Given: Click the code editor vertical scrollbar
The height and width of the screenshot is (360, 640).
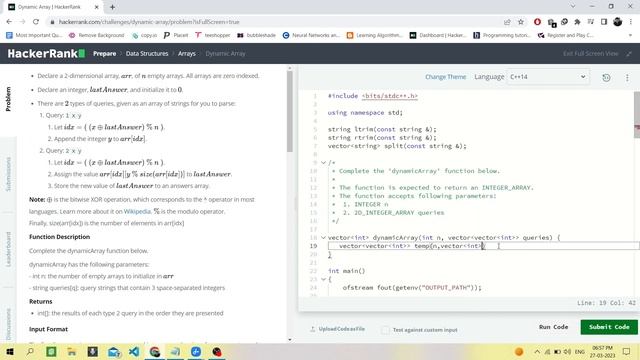Looking at the screenshot, I should coord(637,115).
